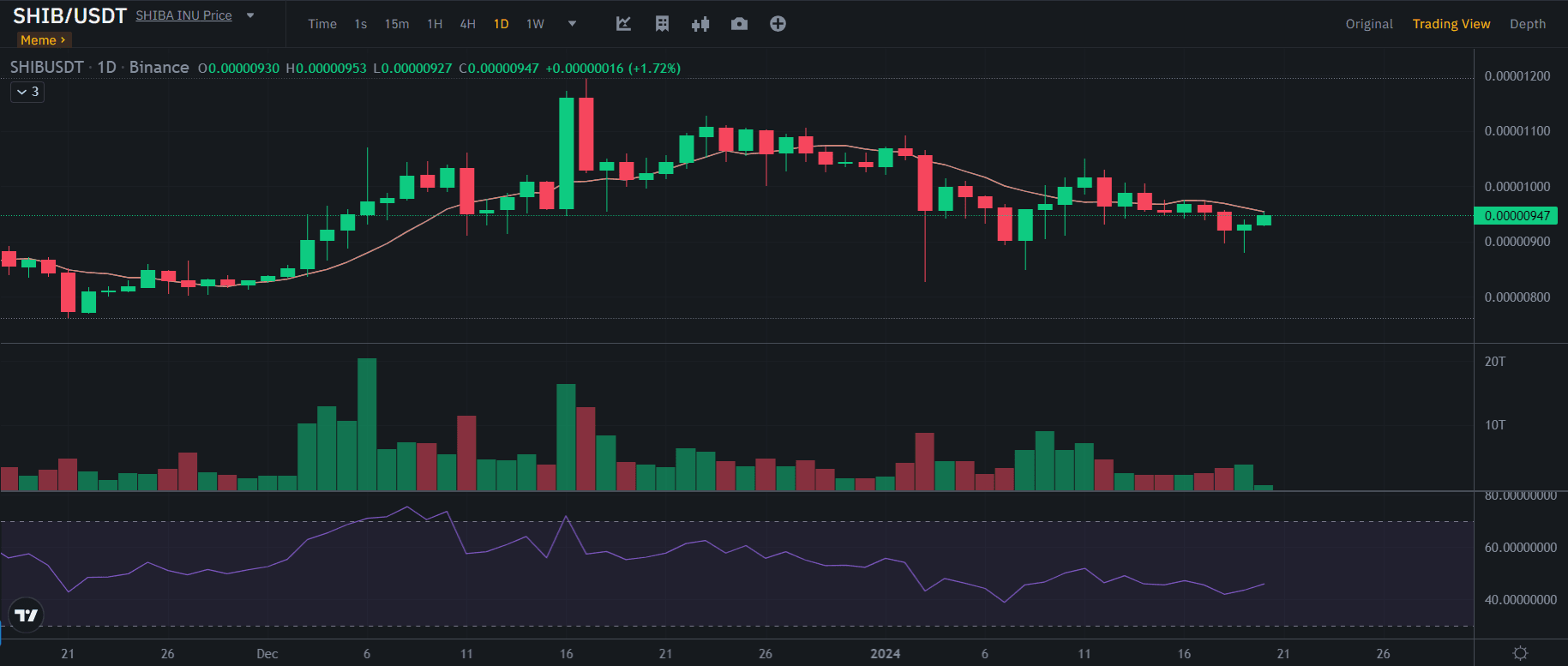Click the grid-style icon beside indicators
The height and width of the screenshot is (666, 1568).
tap(662, 24)
